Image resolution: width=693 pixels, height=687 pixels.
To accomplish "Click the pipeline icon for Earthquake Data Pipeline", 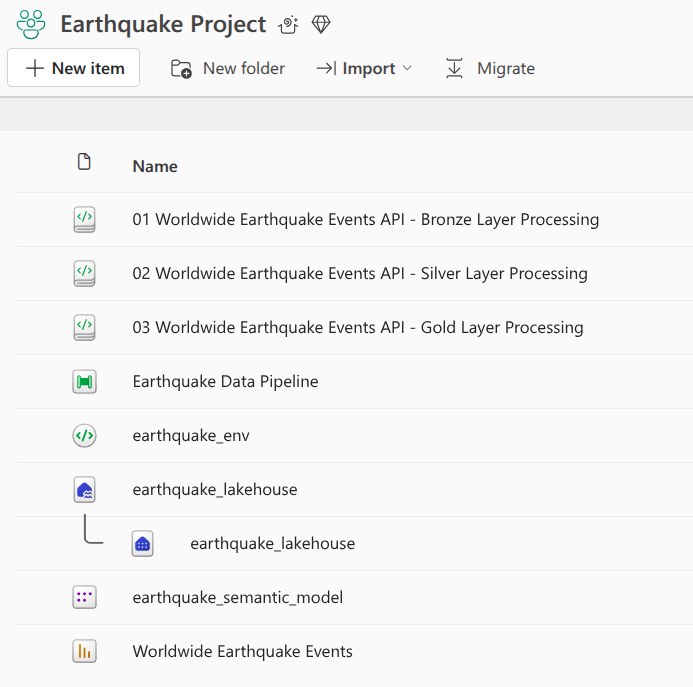I will tap(85, 382).
